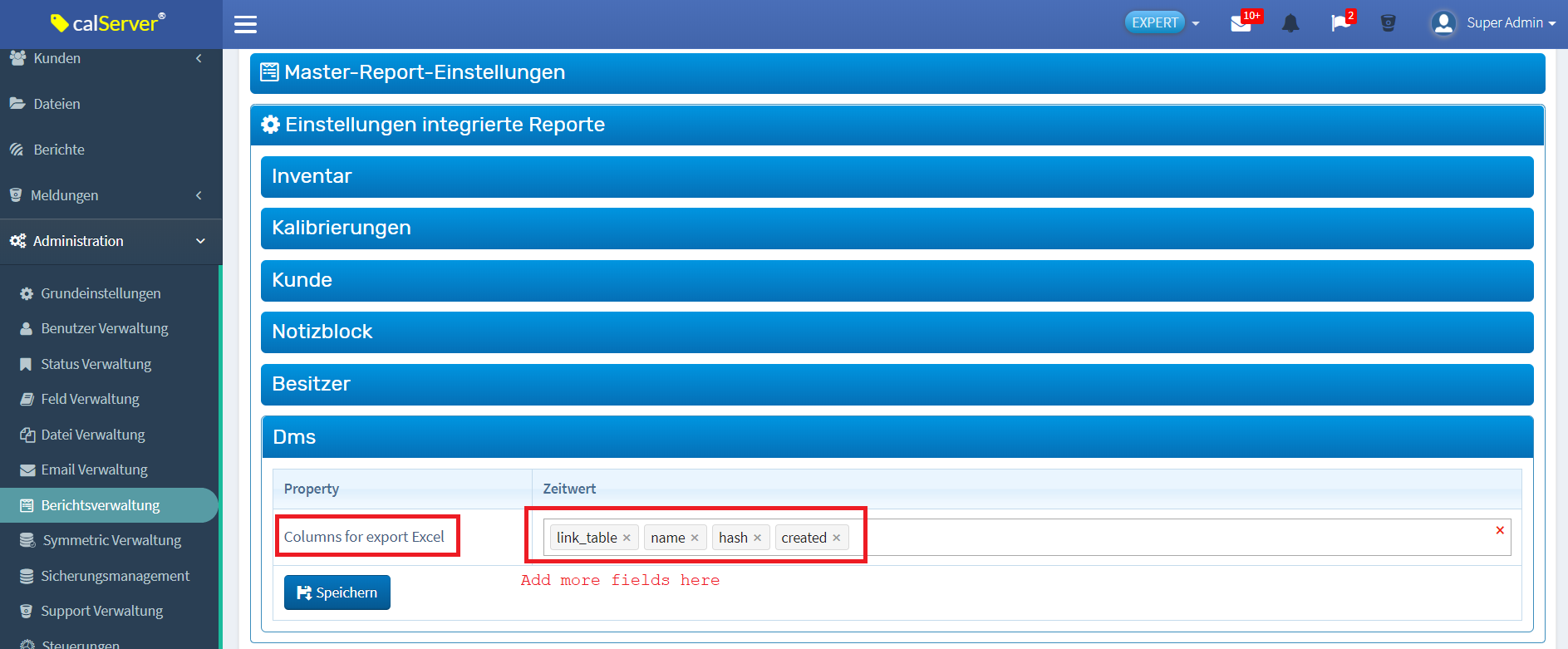This screenshot has height=649, width=1568.
Task: Open Support Verwaltung
Action: pos(101,611)
